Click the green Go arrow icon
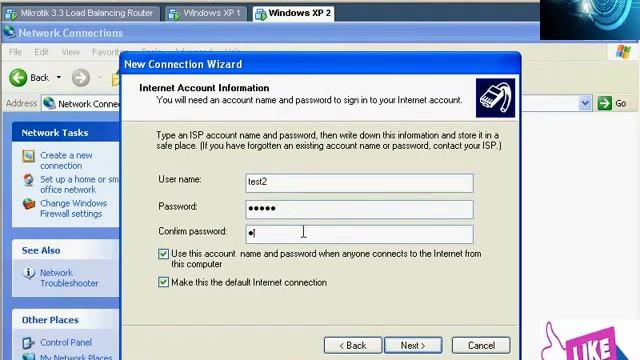The width and height of the screenshot is (640, 360). [604, 103]
